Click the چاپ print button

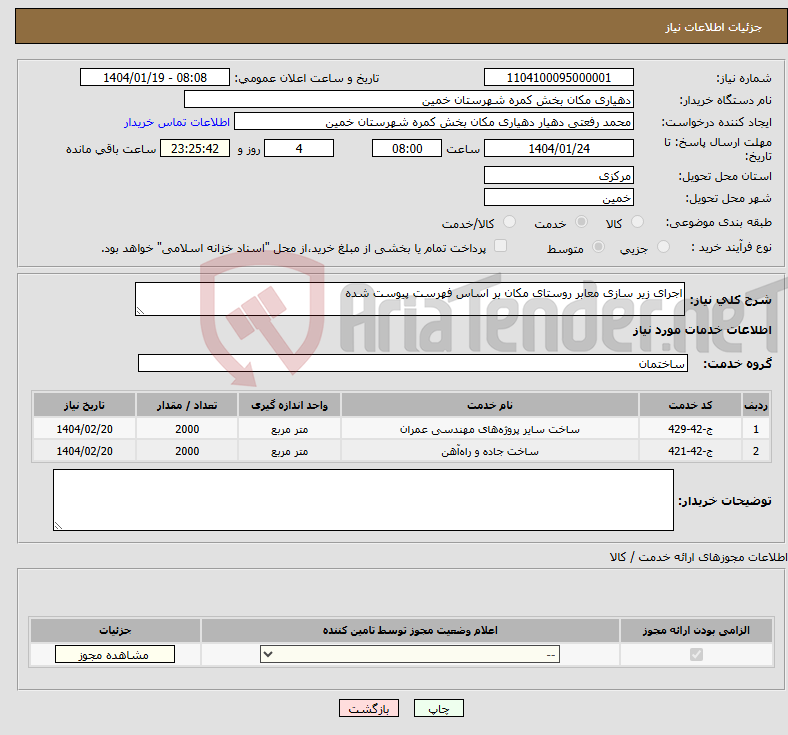[x=439, y=708]
